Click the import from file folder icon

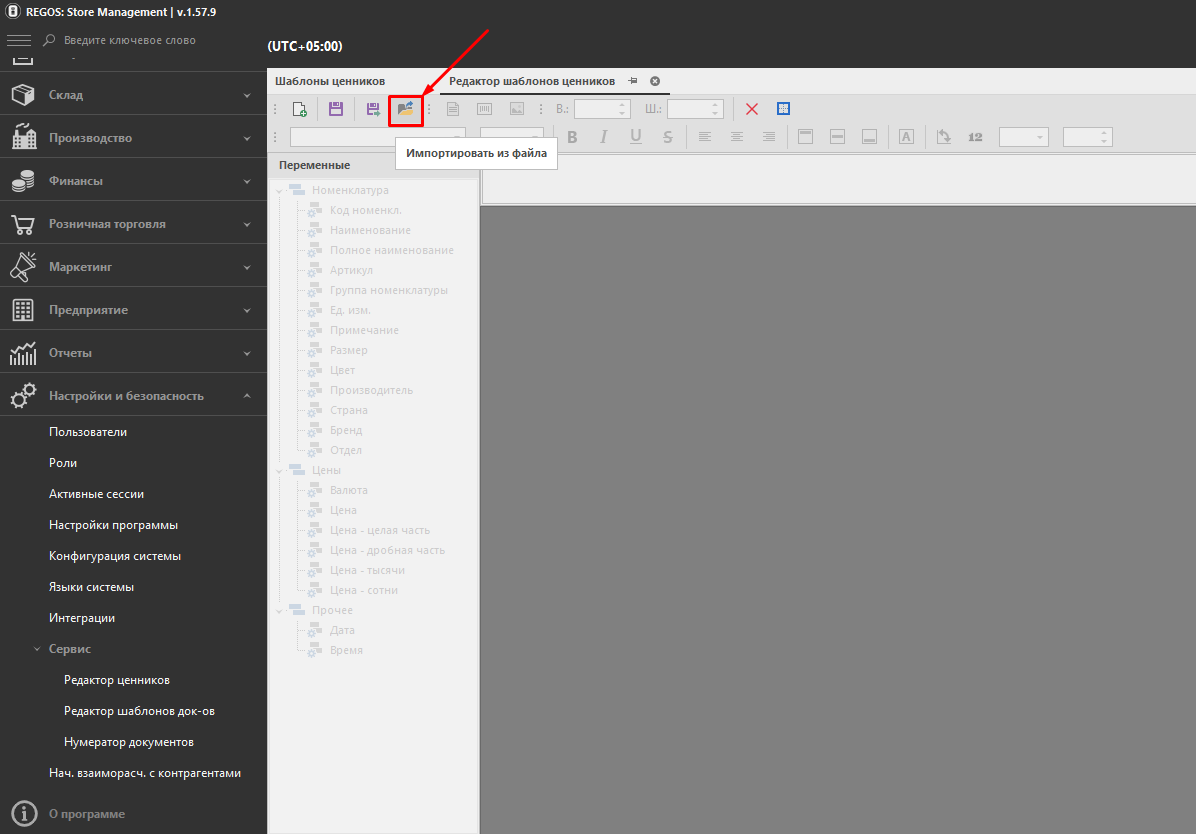click(x=405, y=109)
